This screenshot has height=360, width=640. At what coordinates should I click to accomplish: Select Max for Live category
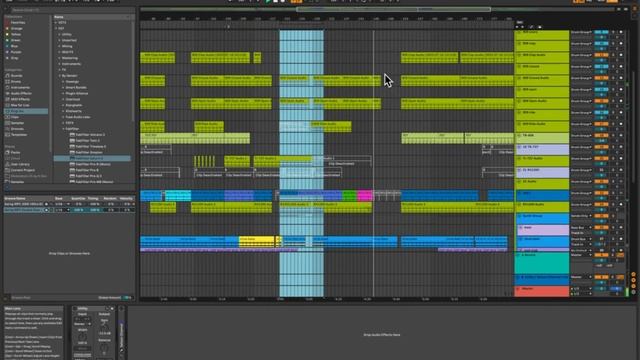tap(20, 105)
